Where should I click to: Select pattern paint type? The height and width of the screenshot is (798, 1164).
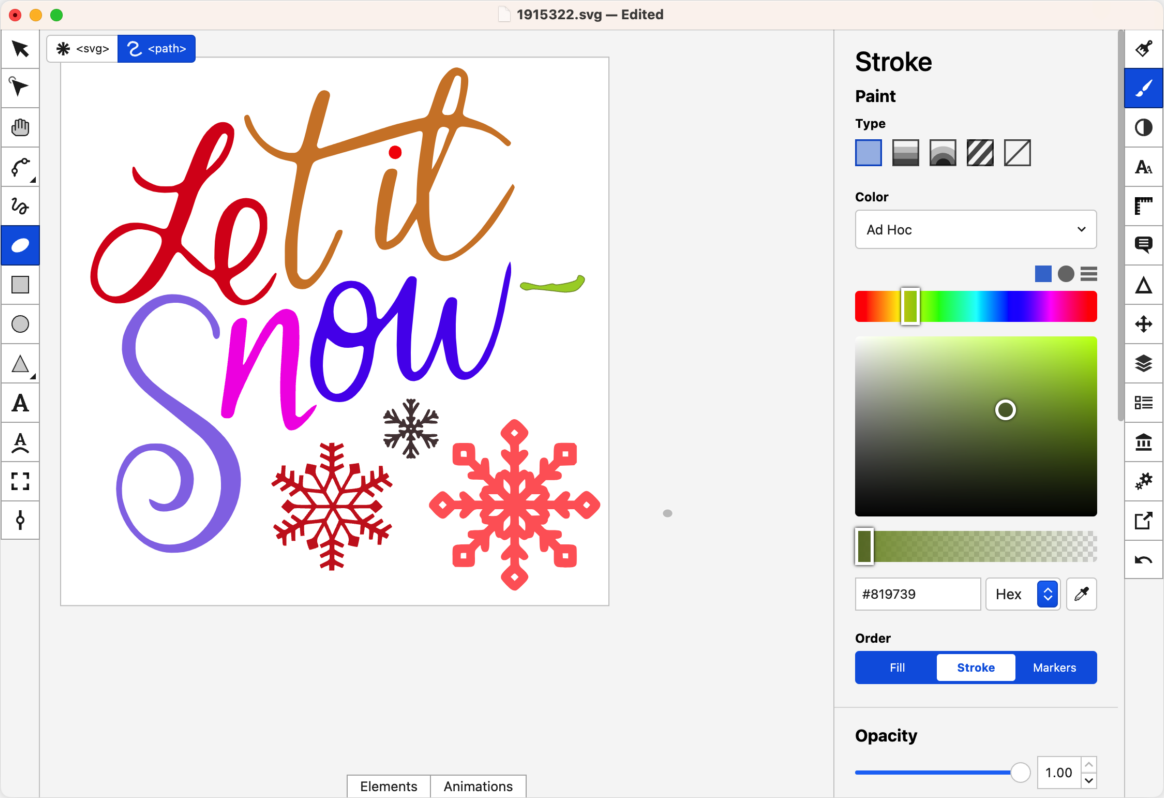pyautogui.click(x=980, y=153)
